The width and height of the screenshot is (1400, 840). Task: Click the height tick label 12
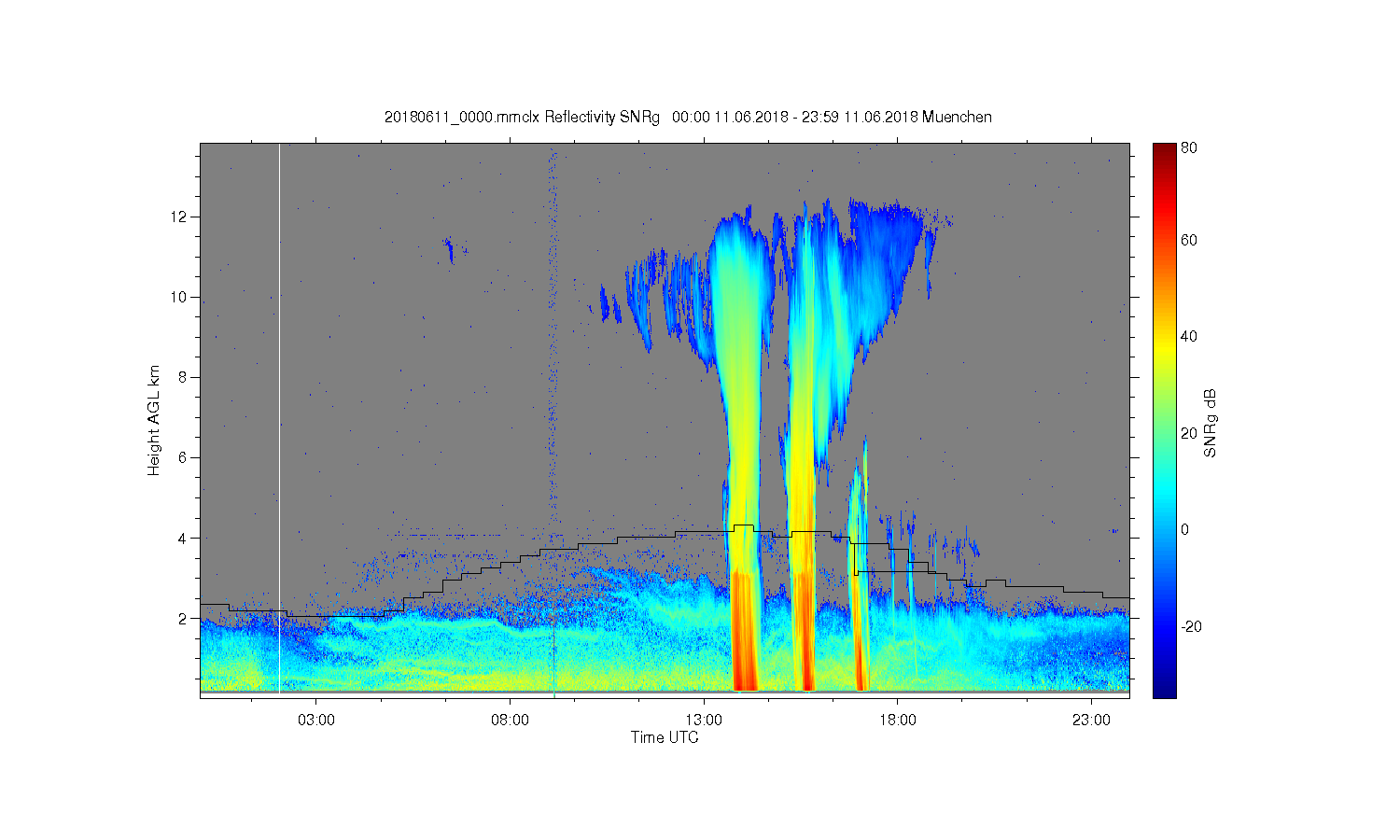point(181,217)
